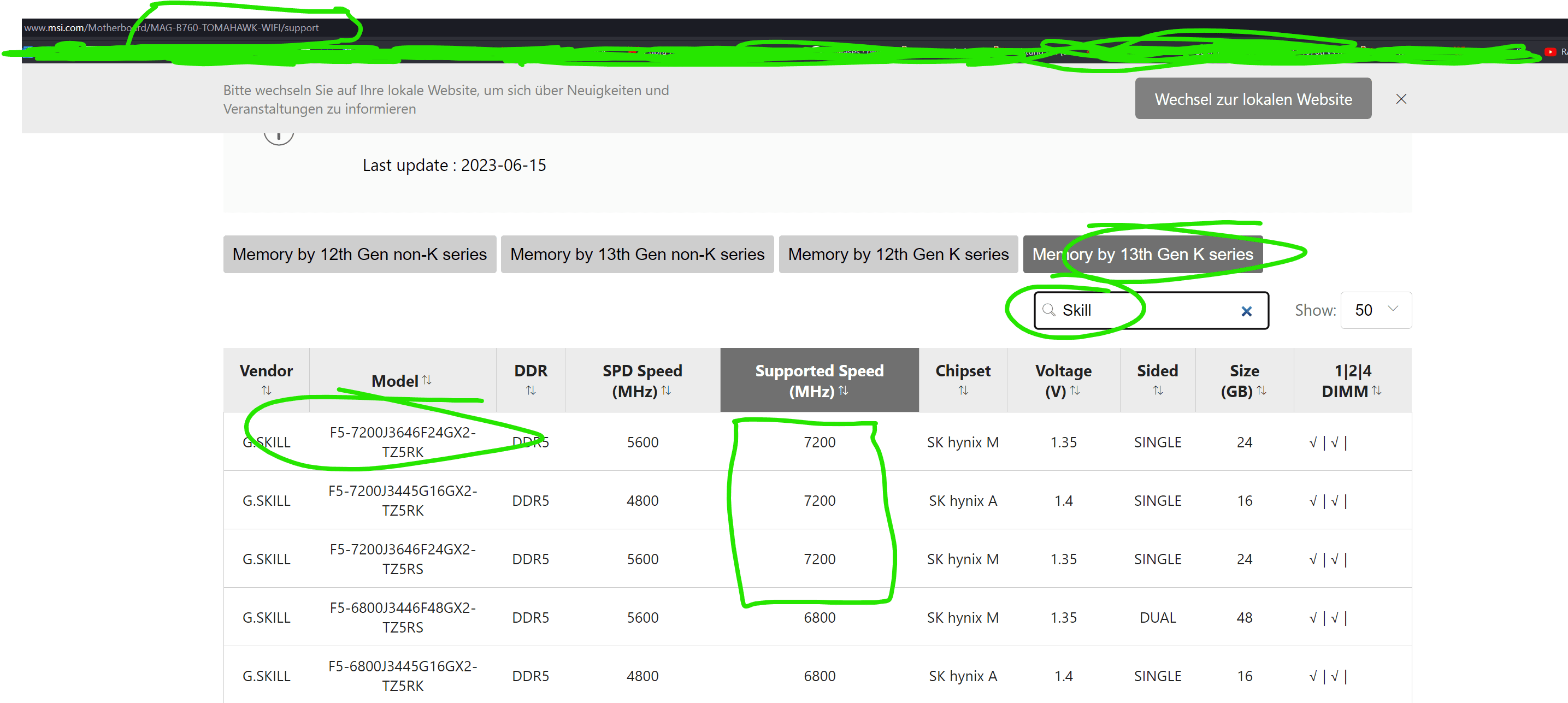Sort by the 1|2|4 DIMM column
The height and width of the screenshot is (703, 1568).
pyautogui.click(x=1376, y=390)
